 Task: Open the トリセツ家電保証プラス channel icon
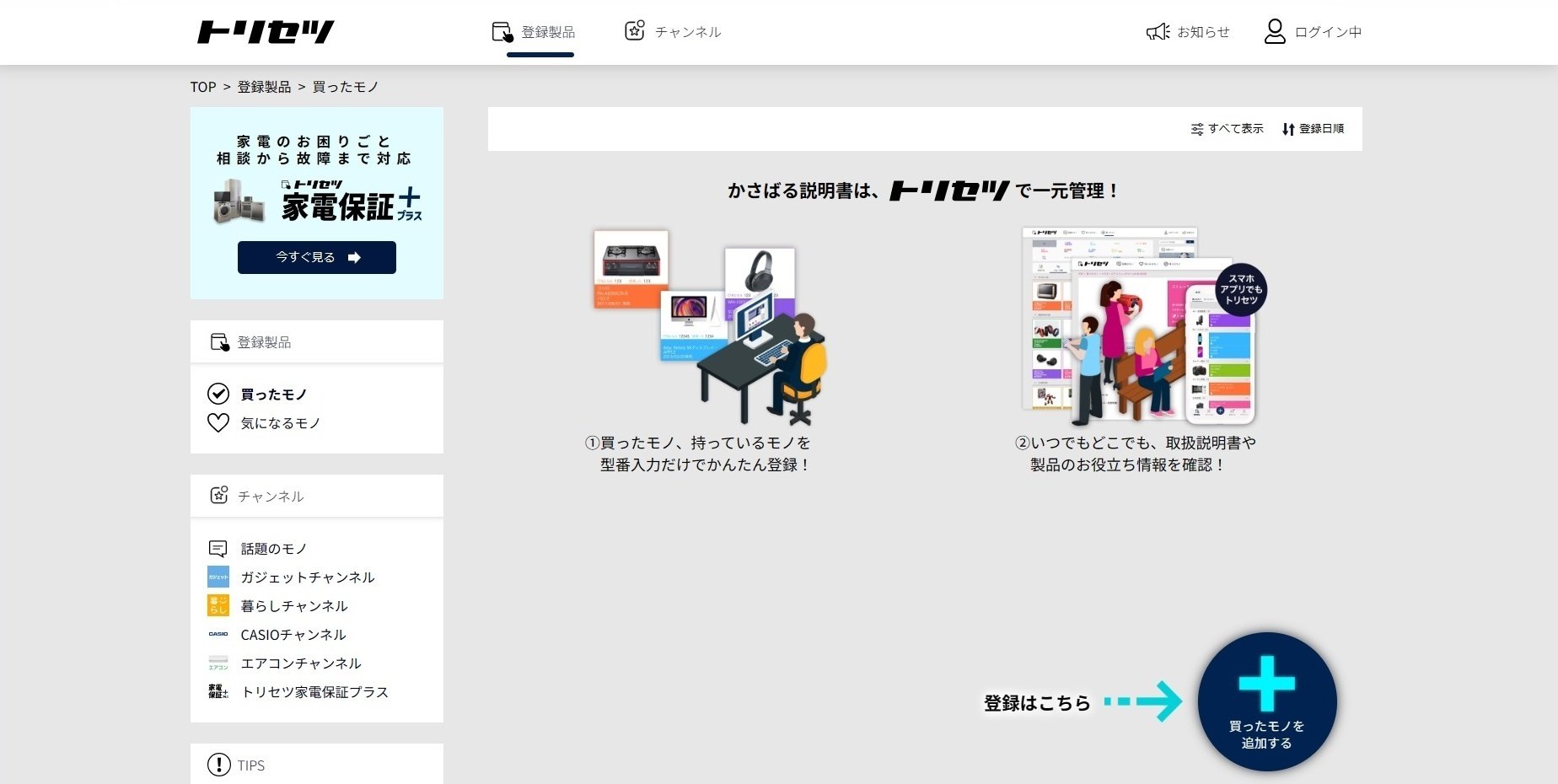click(x=218, y=692)
